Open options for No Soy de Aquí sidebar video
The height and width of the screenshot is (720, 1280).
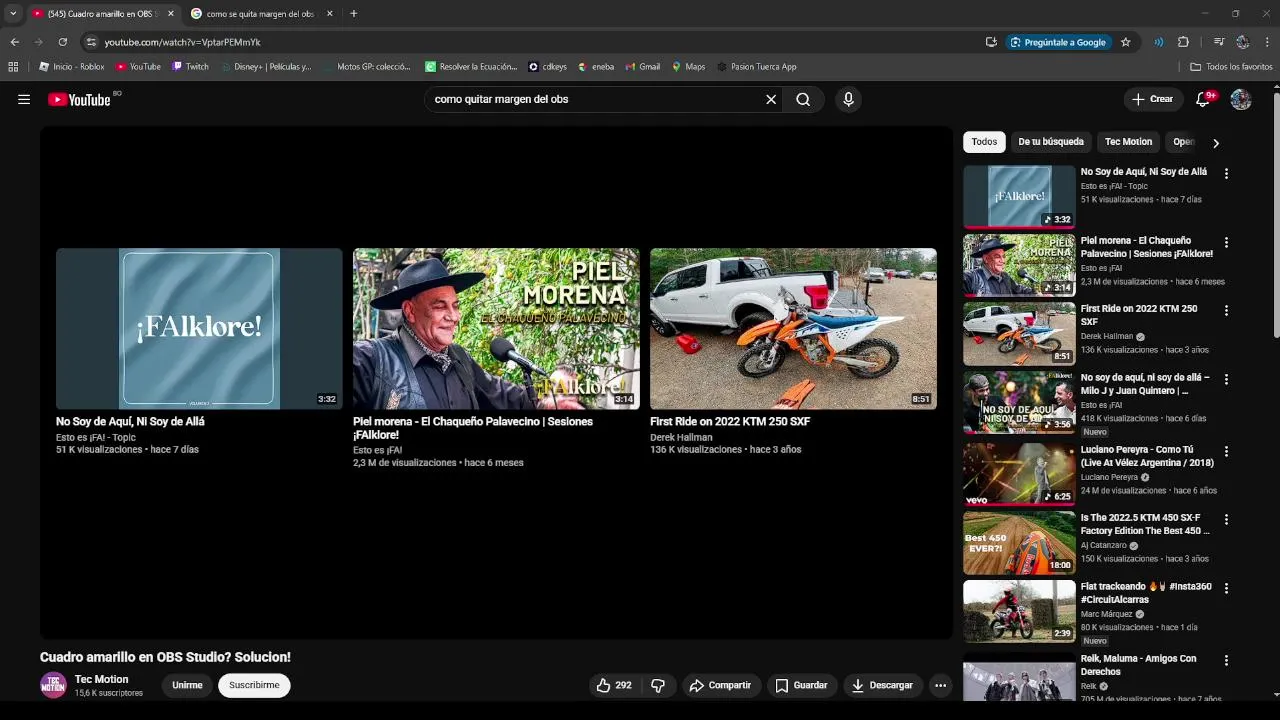click(x=1226, y=174)
